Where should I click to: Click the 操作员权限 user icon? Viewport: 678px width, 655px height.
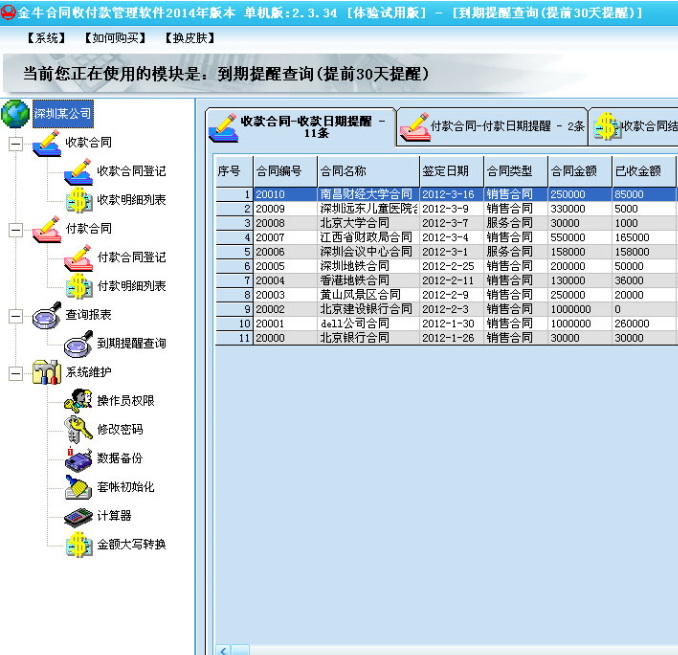tap(79, 401)
